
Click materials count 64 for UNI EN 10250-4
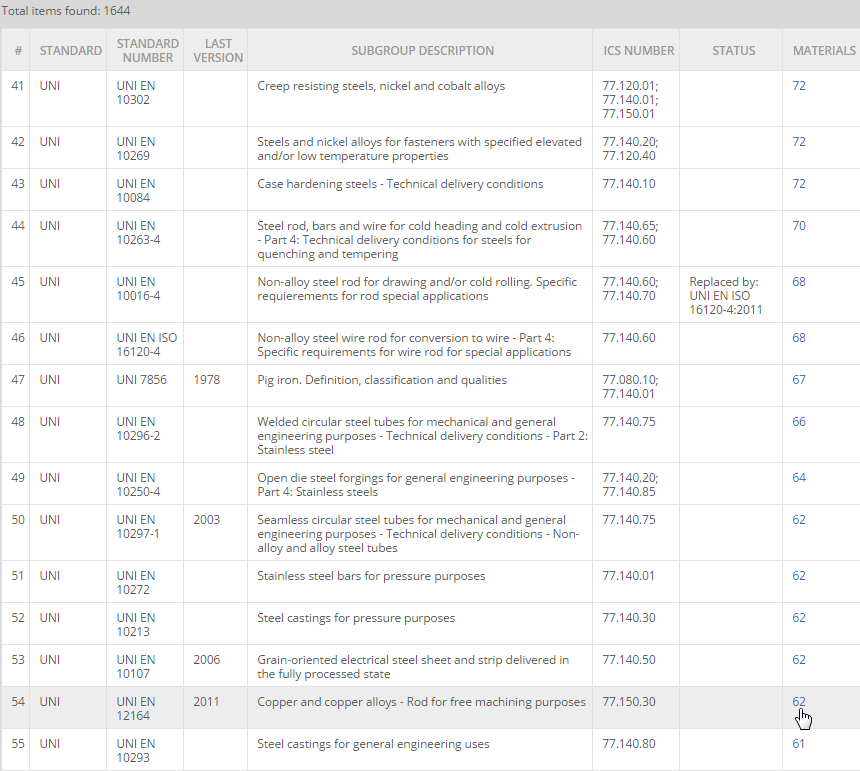[798, 478]
